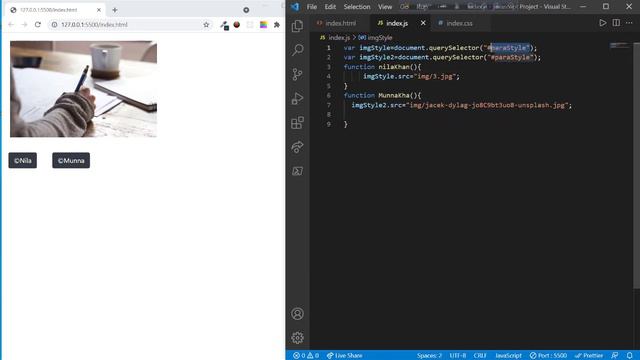Click the browser reload button

[38, 24]
